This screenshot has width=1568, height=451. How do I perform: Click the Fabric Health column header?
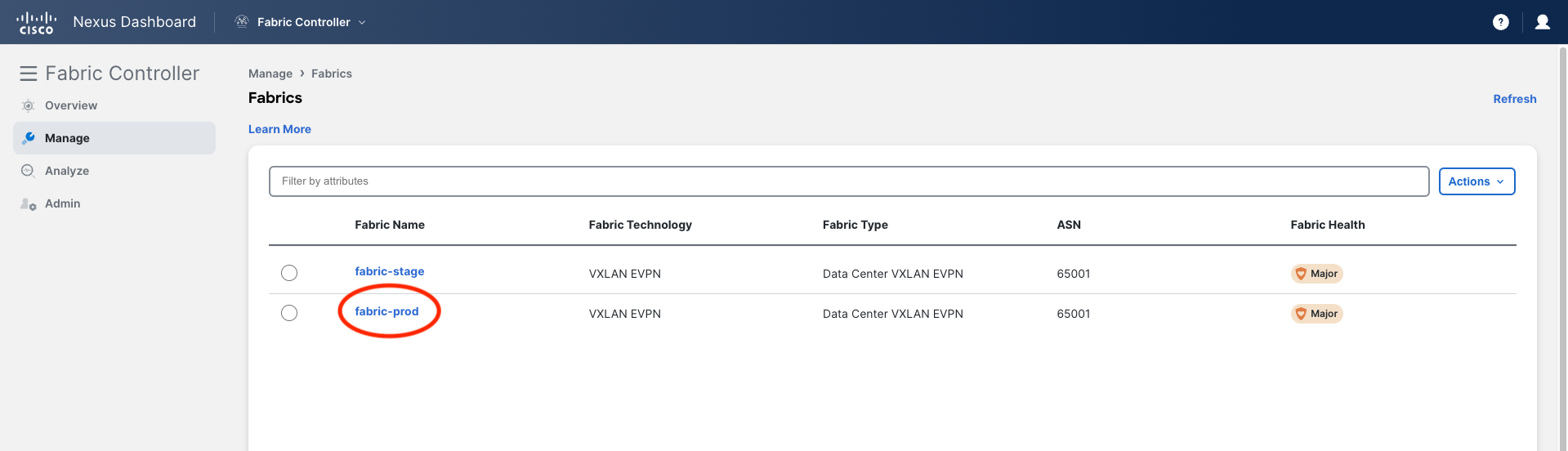click(x=1328, y=225)
